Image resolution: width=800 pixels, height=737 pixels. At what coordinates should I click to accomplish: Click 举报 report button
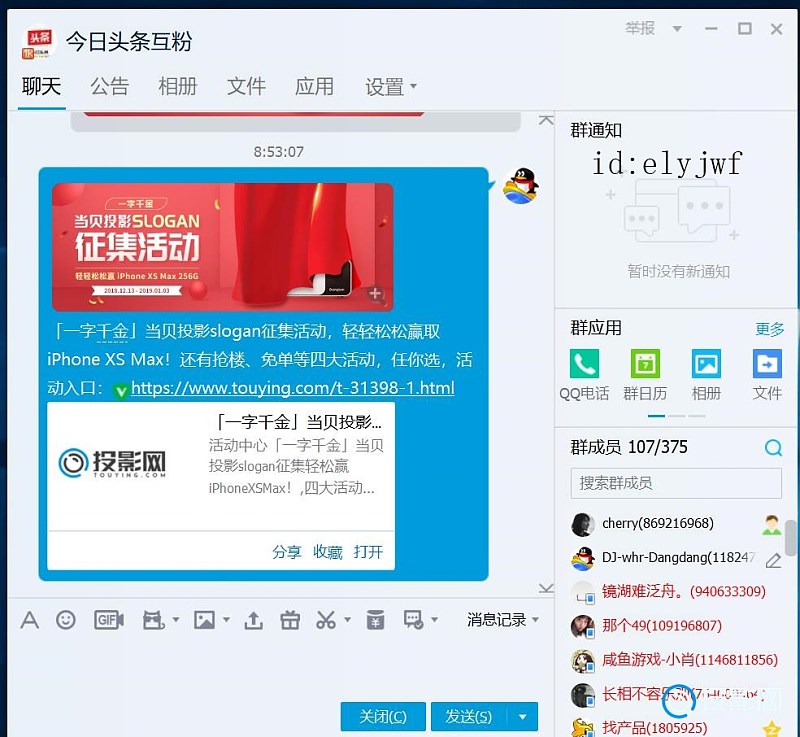pyautogui.click(x=640, y=28)
